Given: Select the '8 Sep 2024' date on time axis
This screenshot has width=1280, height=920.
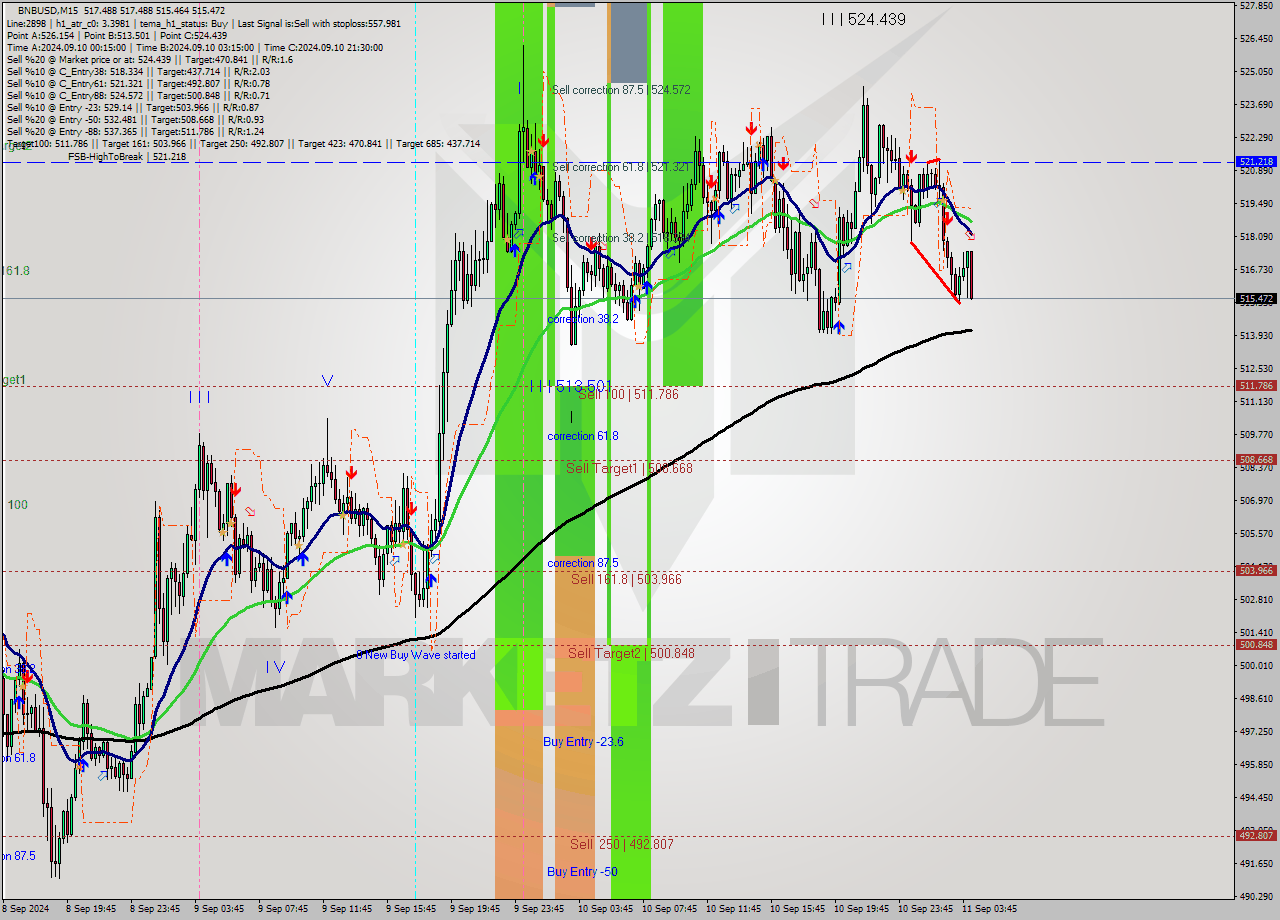Looking at the screenshot, I should pos(26,909).
